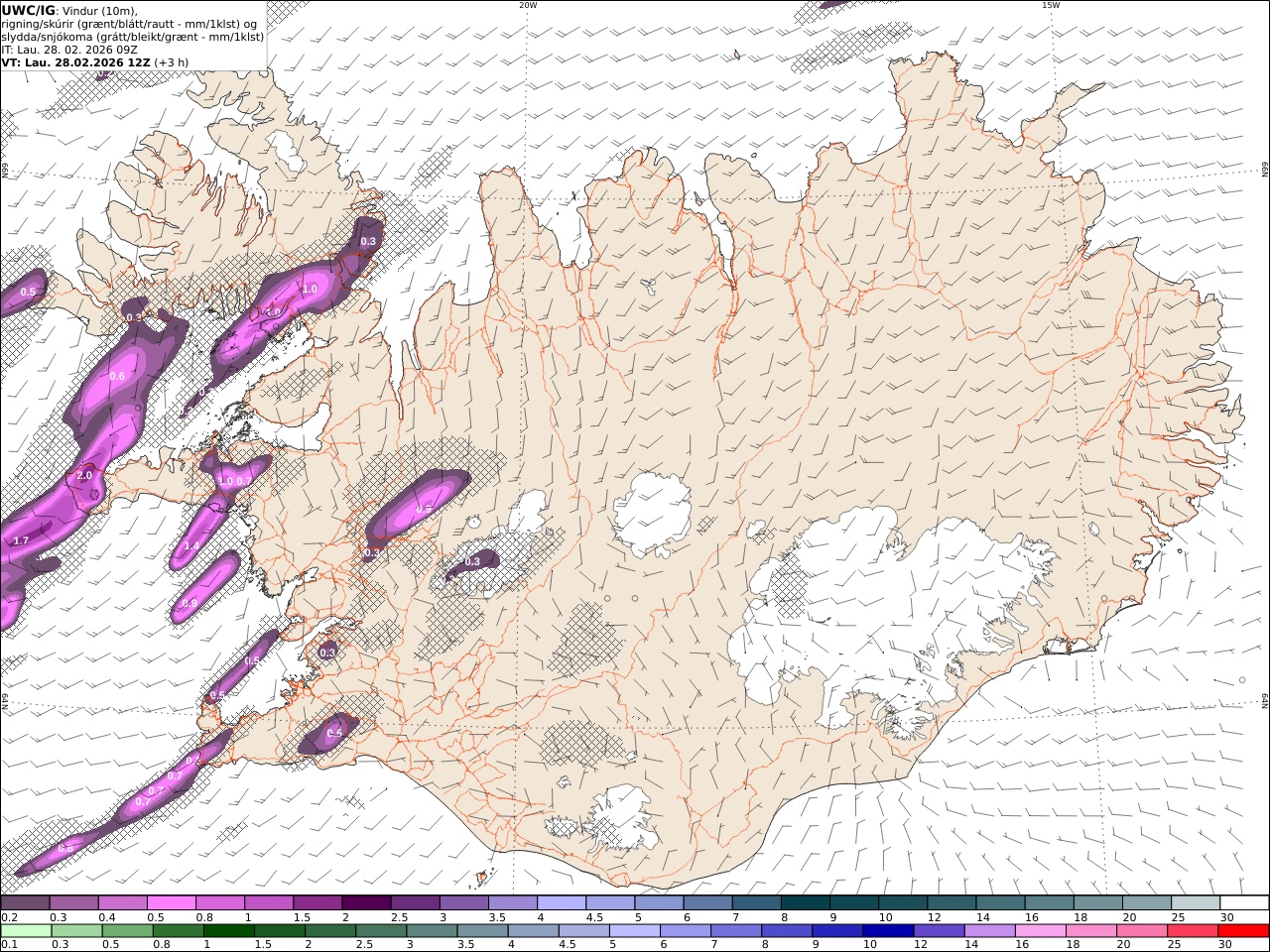
Task: Click the 'VT: Lau. 28.02.2026 12Z (+3 h)' line
Action: (x=94, y=62)
